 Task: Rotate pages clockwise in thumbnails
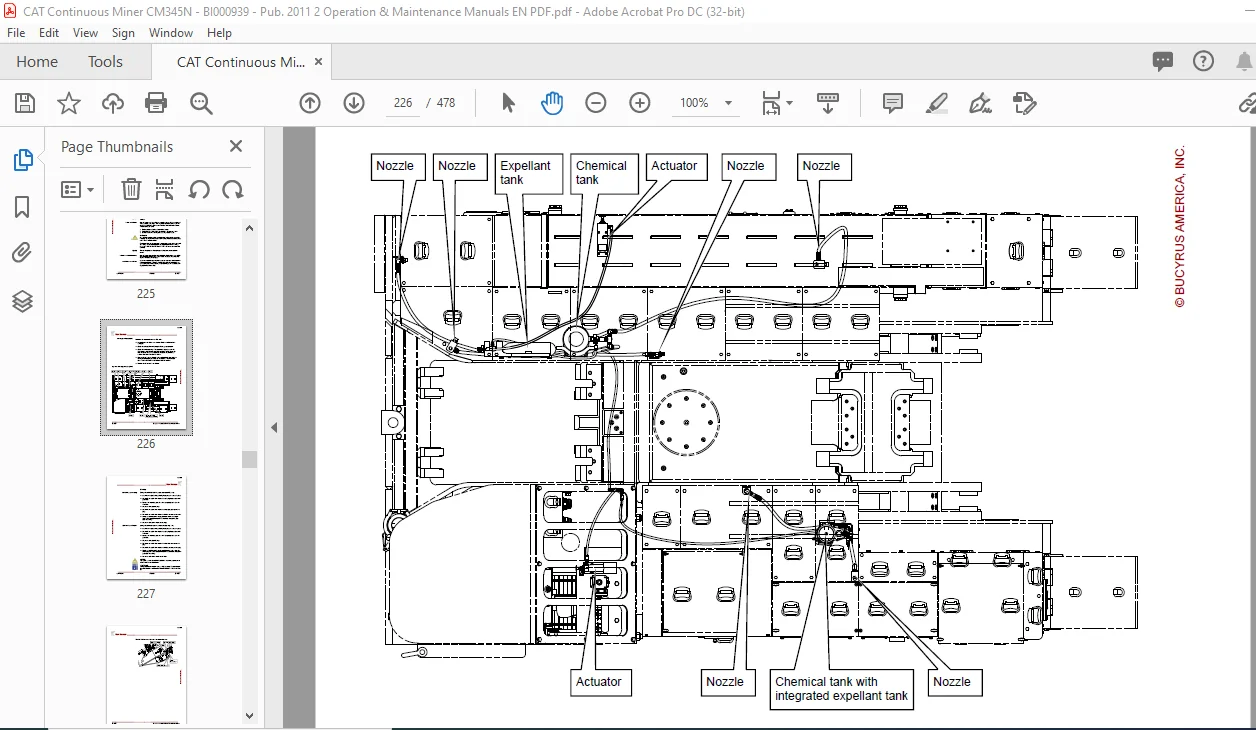click(x=233, y=189)
